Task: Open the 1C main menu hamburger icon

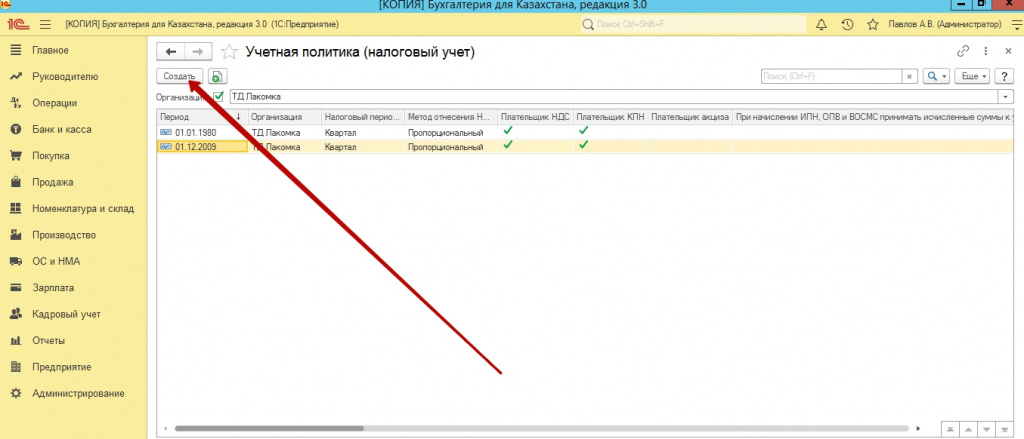Action: [x=45, y=25]
